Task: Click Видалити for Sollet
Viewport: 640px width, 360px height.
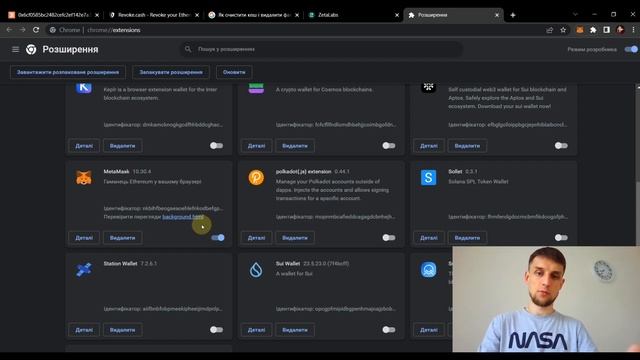Action: pyautogui.click(x=467, y=238)
